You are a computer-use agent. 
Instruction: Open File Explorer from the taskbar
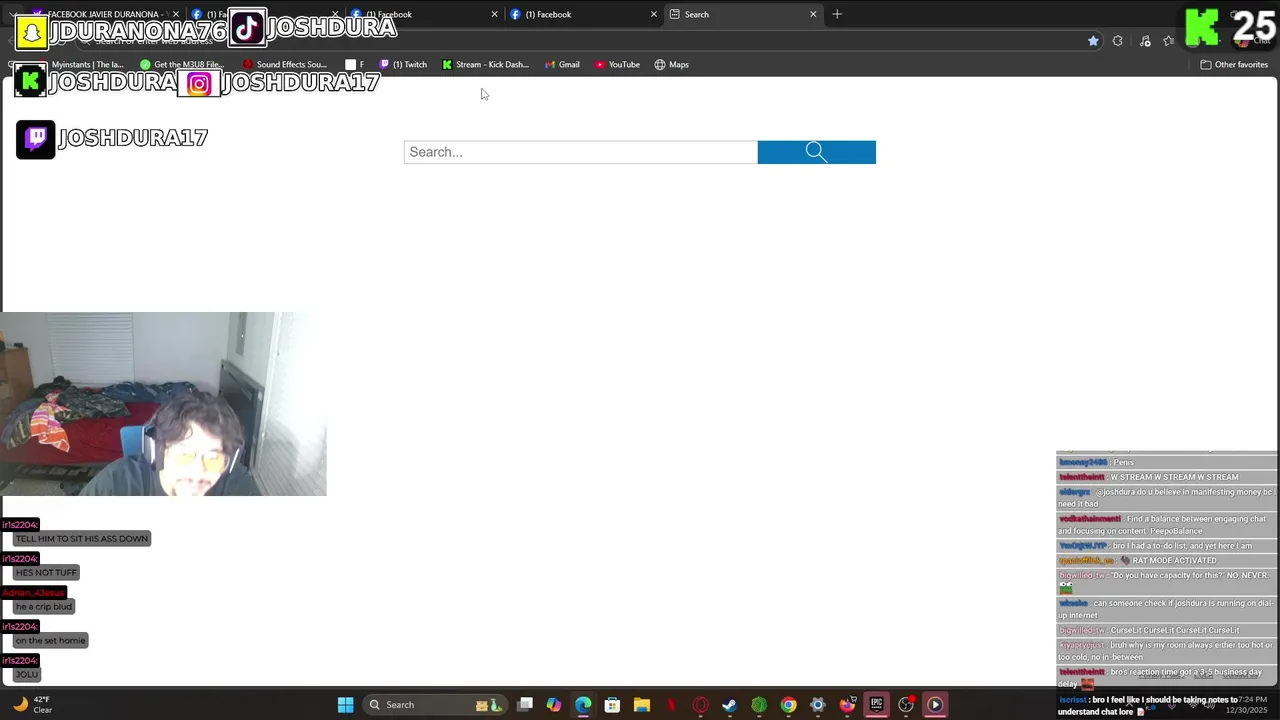click(x=642, y=705)
